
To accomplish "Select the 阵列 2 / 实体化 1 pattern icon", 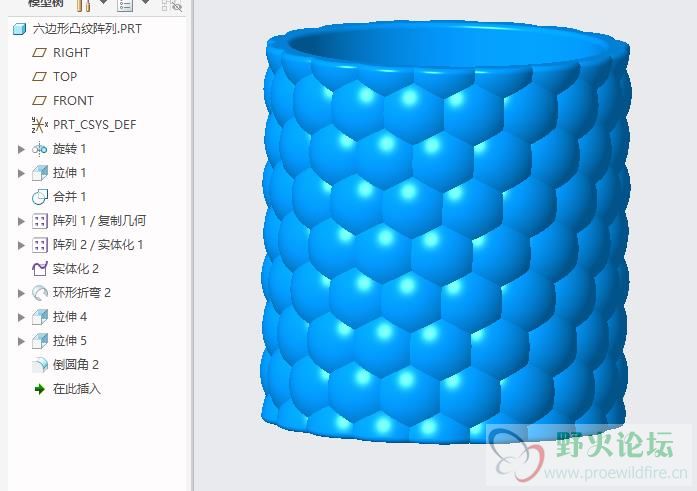I will pos(40,245).
